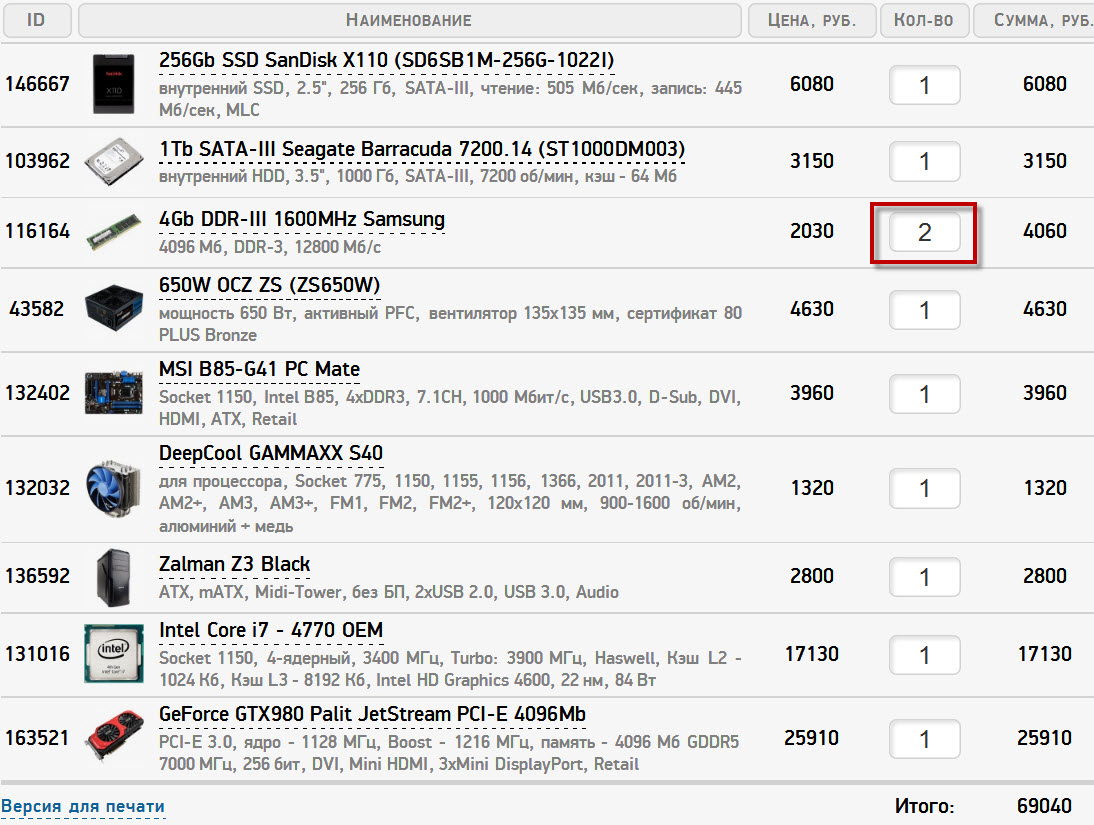This screenshot has width=1094, height=825.
Task: Sort by the Цена, руб. column header
Action: tap(811, 20)
